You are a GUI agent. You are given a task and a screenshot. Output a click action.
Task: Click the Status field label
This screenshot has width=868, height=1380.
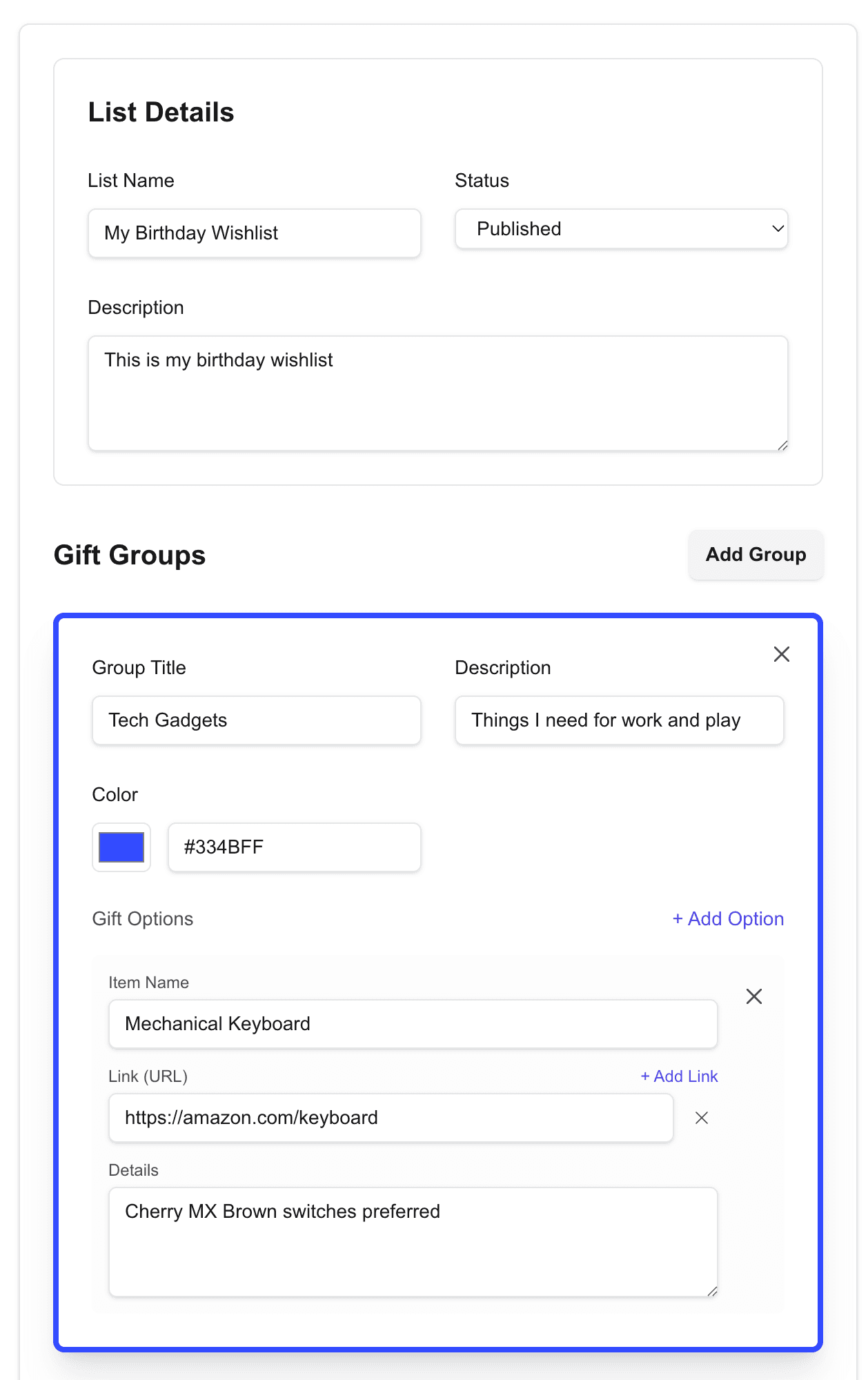click(482, 181)
